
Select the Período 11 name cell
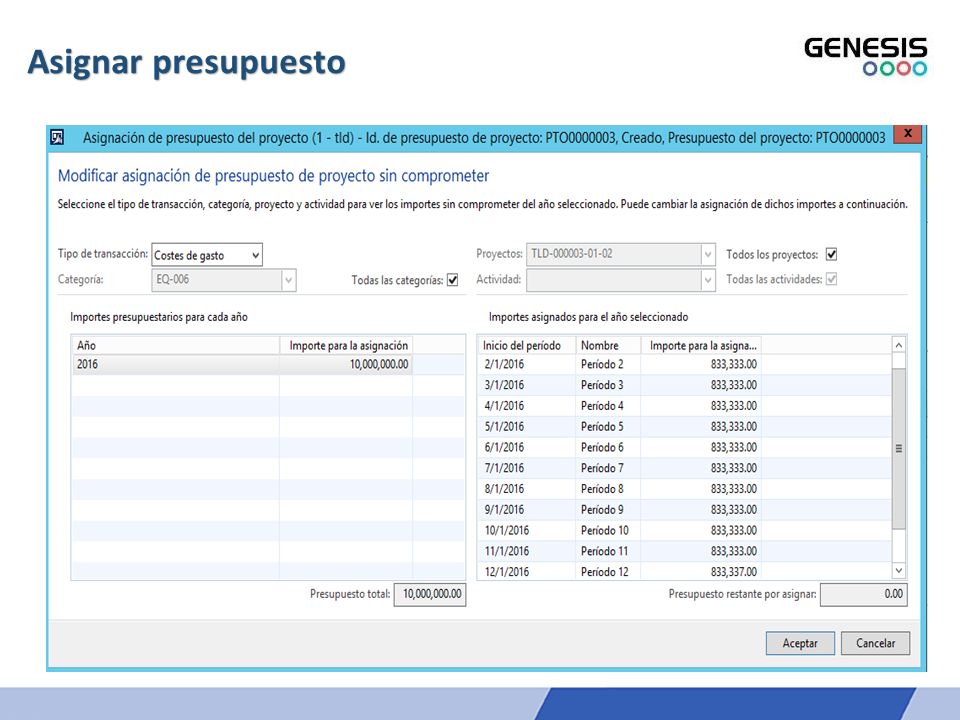pyautogui.click(x=608, y=552)
